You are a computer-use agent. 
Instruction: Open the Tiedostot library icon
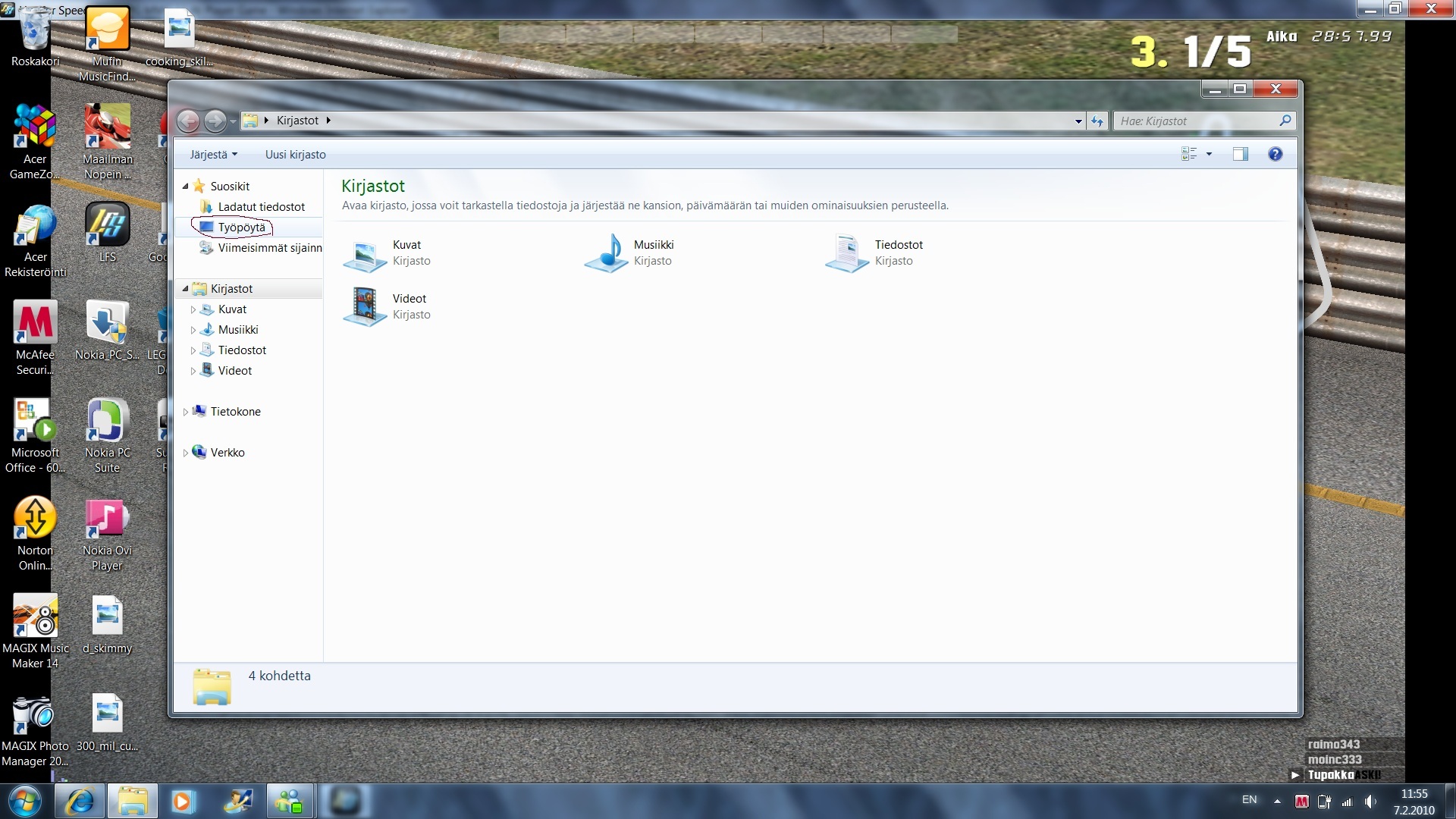pos(847,254)
